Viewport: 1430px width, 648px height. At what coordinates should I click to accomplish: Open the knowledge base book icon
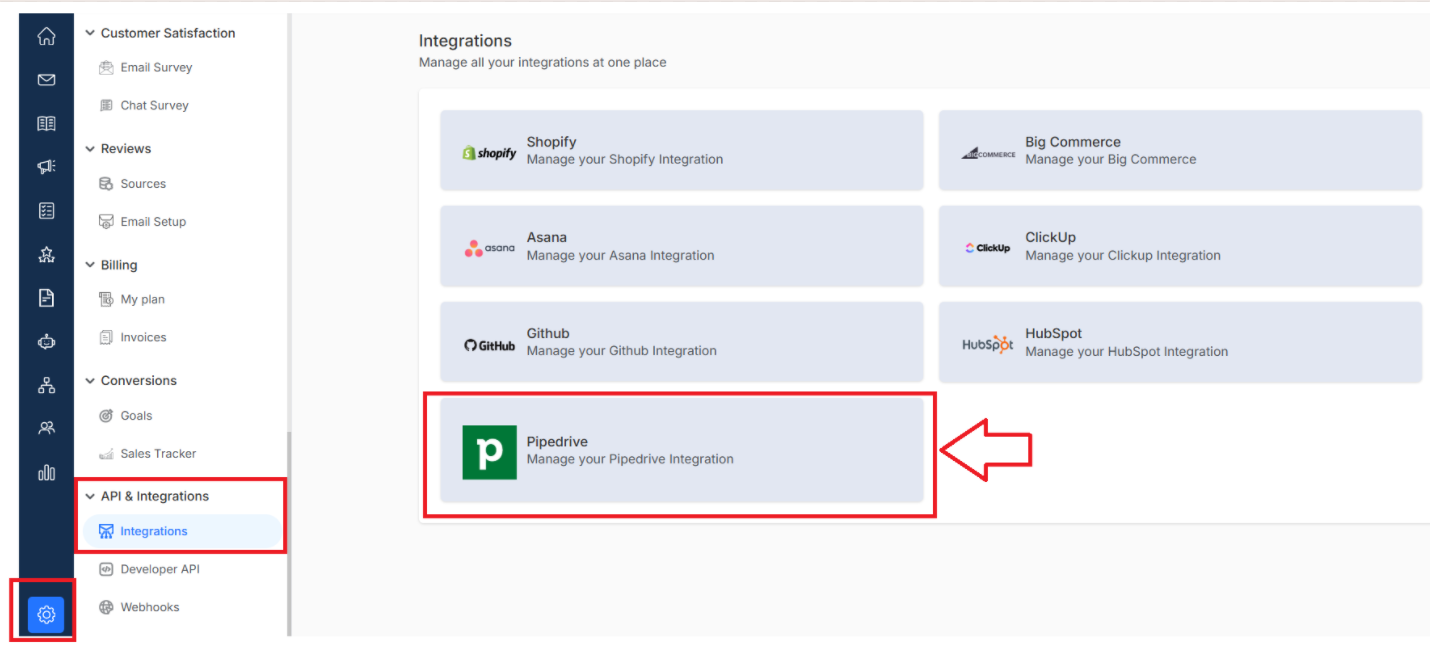tap(46, 124)
